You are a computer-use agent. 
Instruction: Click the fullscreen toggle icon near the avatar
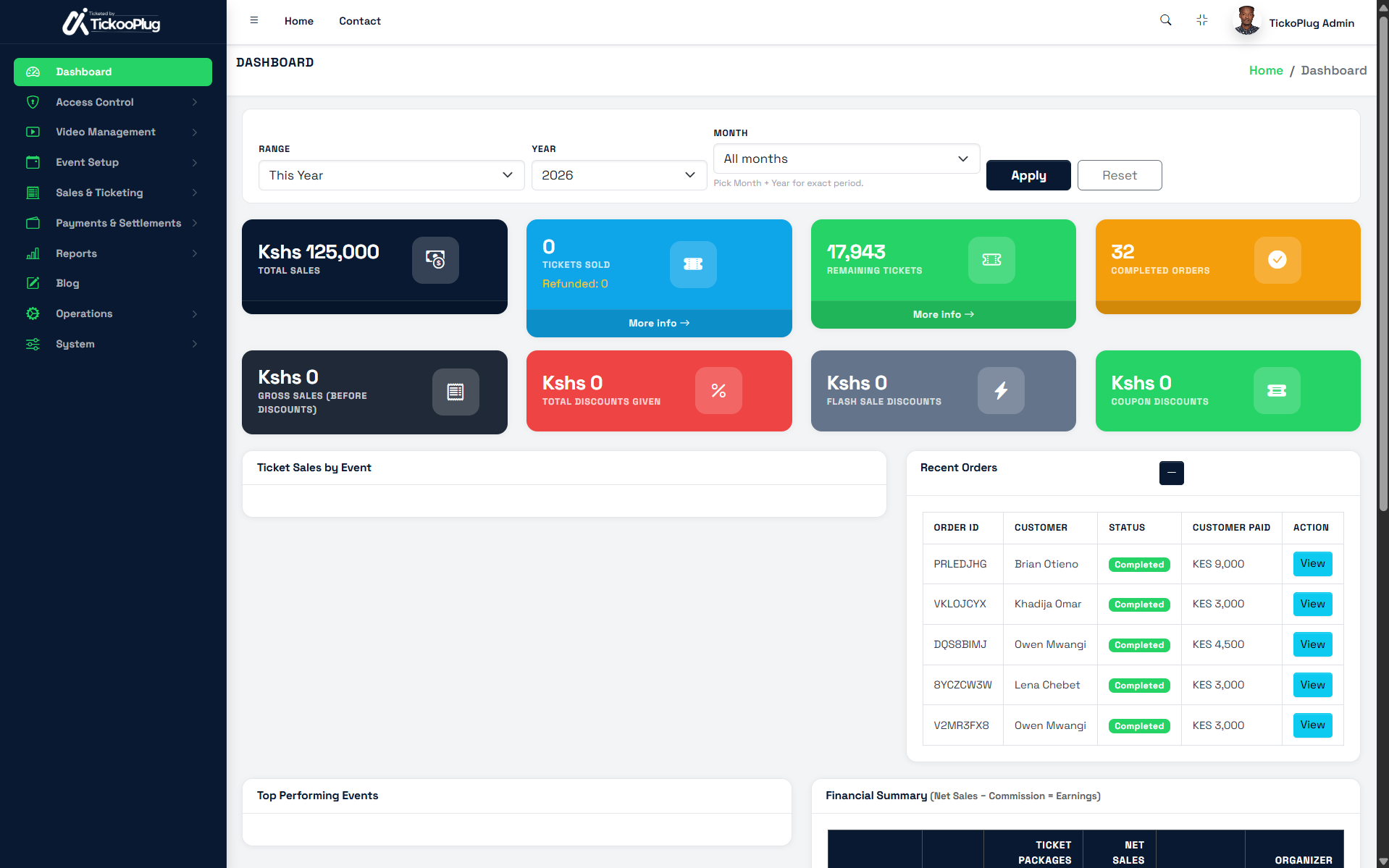pyautogui.click(x=1201, y=20)
